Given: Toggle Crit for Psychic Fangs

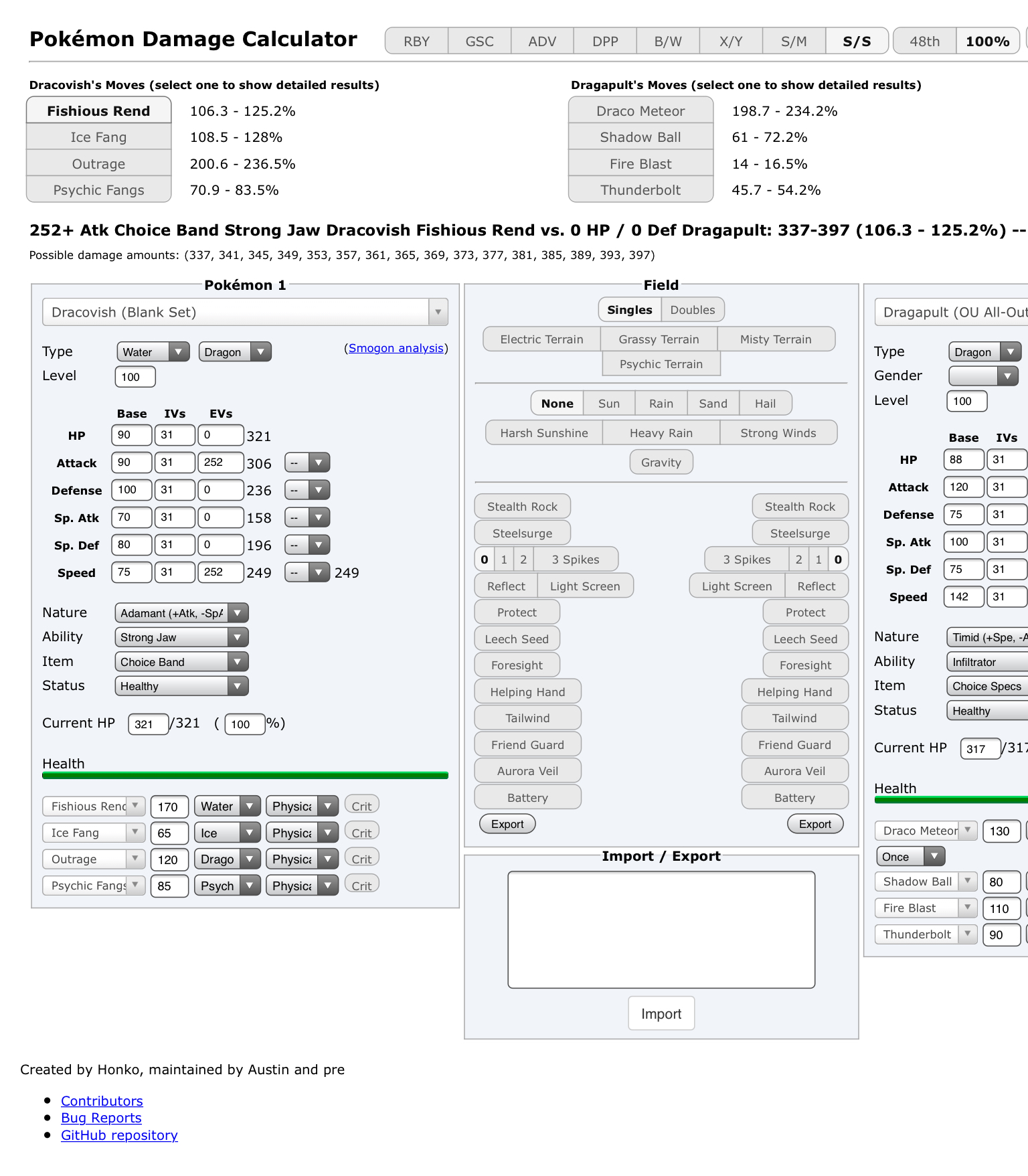Looking at the screenshot, I should tap(361, 886).
